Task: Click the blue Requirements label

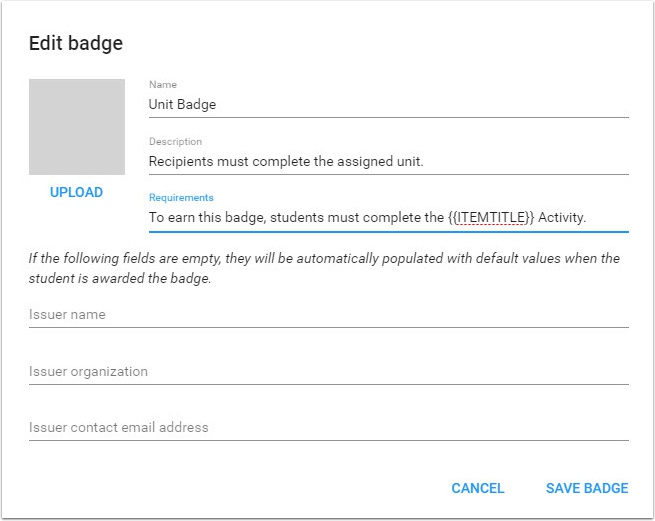Action: 181,198
